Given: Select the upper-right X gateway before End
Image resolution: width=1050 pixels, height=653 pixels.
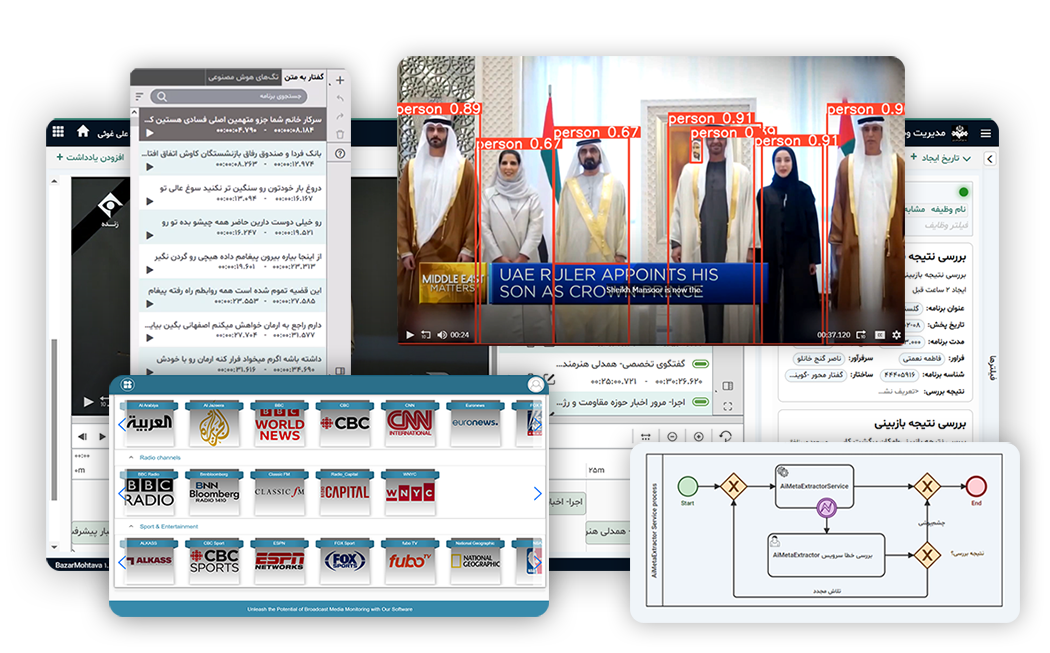Looking at the screenshot, I should click(927, 486).
